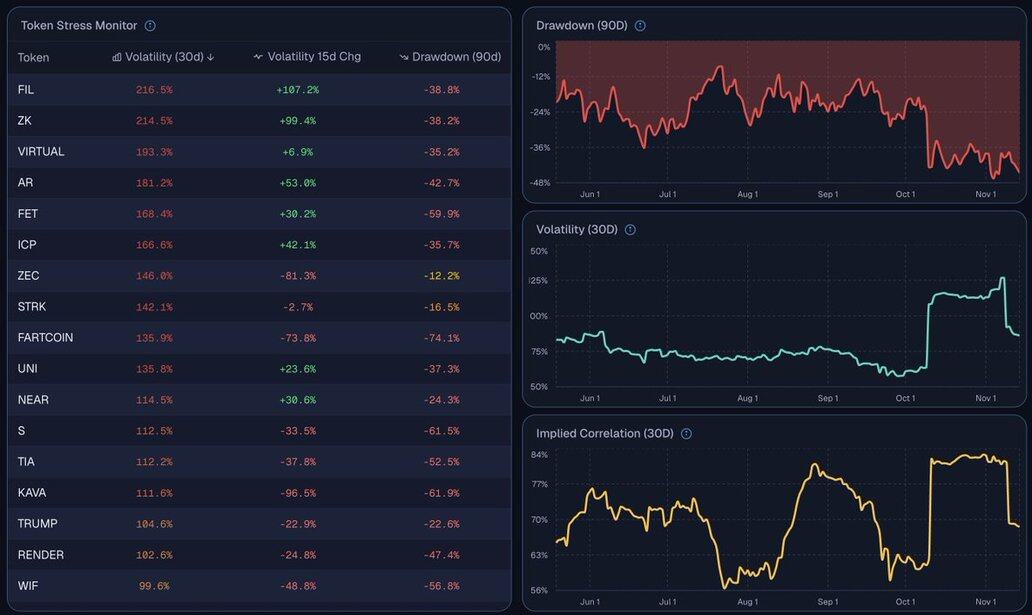
Task: Sort the table by Token column header
Action: (x=33, y=58)
